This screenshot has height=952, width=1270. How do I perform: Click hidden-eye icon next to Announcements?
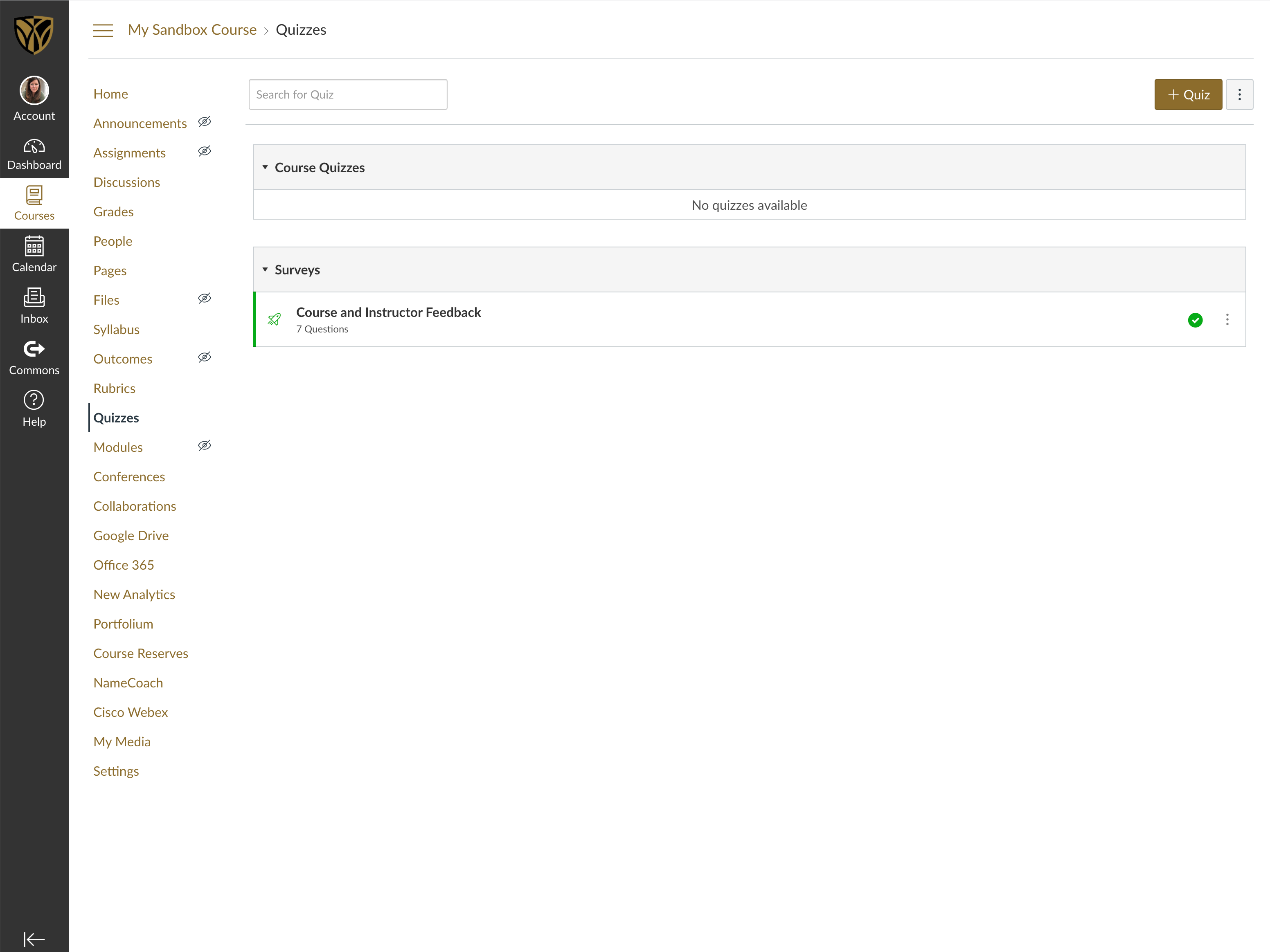205,121
